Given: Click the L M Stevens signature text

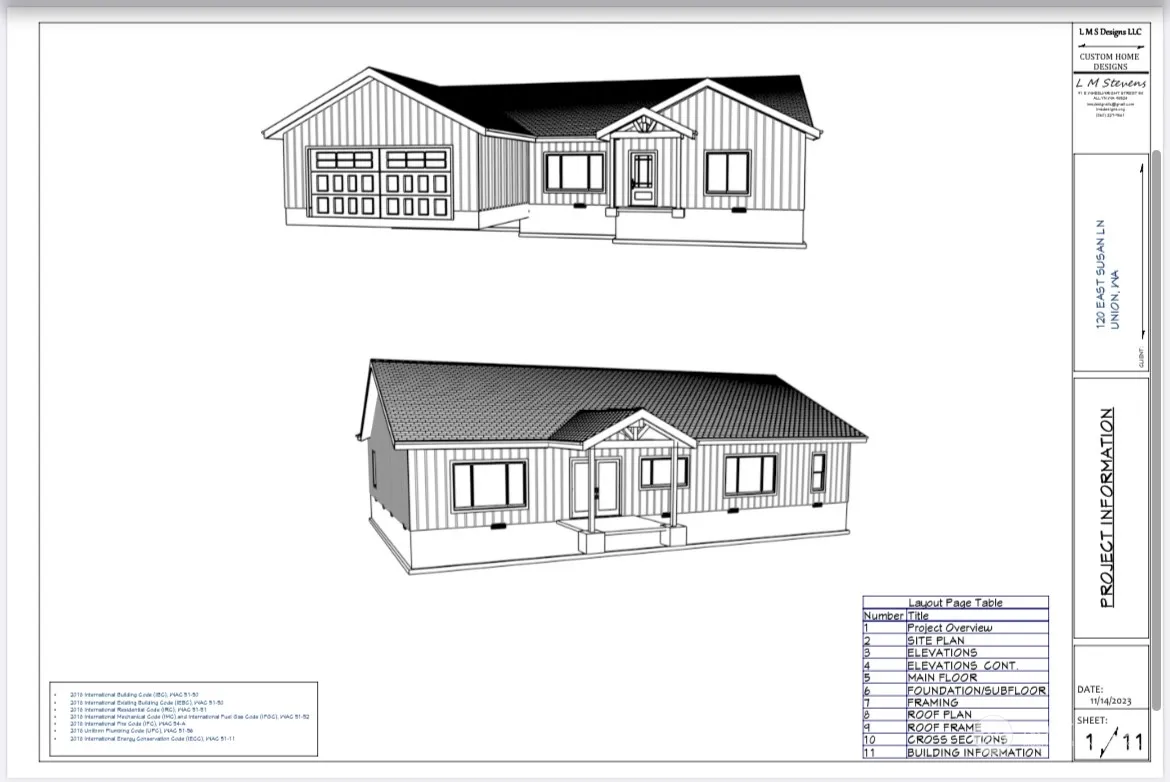Looking at the screenshot, I should (1109, 83).
